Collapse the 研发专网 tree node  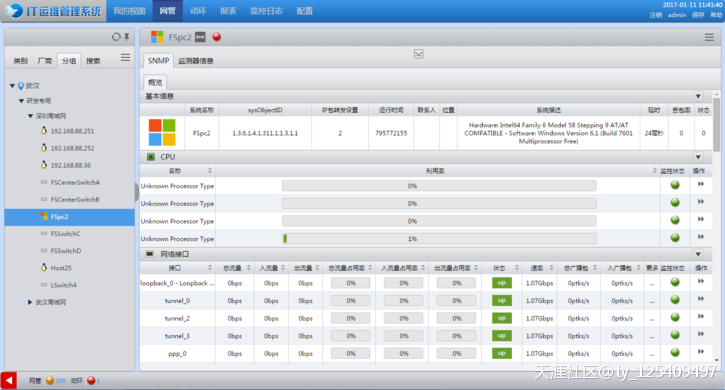point(21,101)
